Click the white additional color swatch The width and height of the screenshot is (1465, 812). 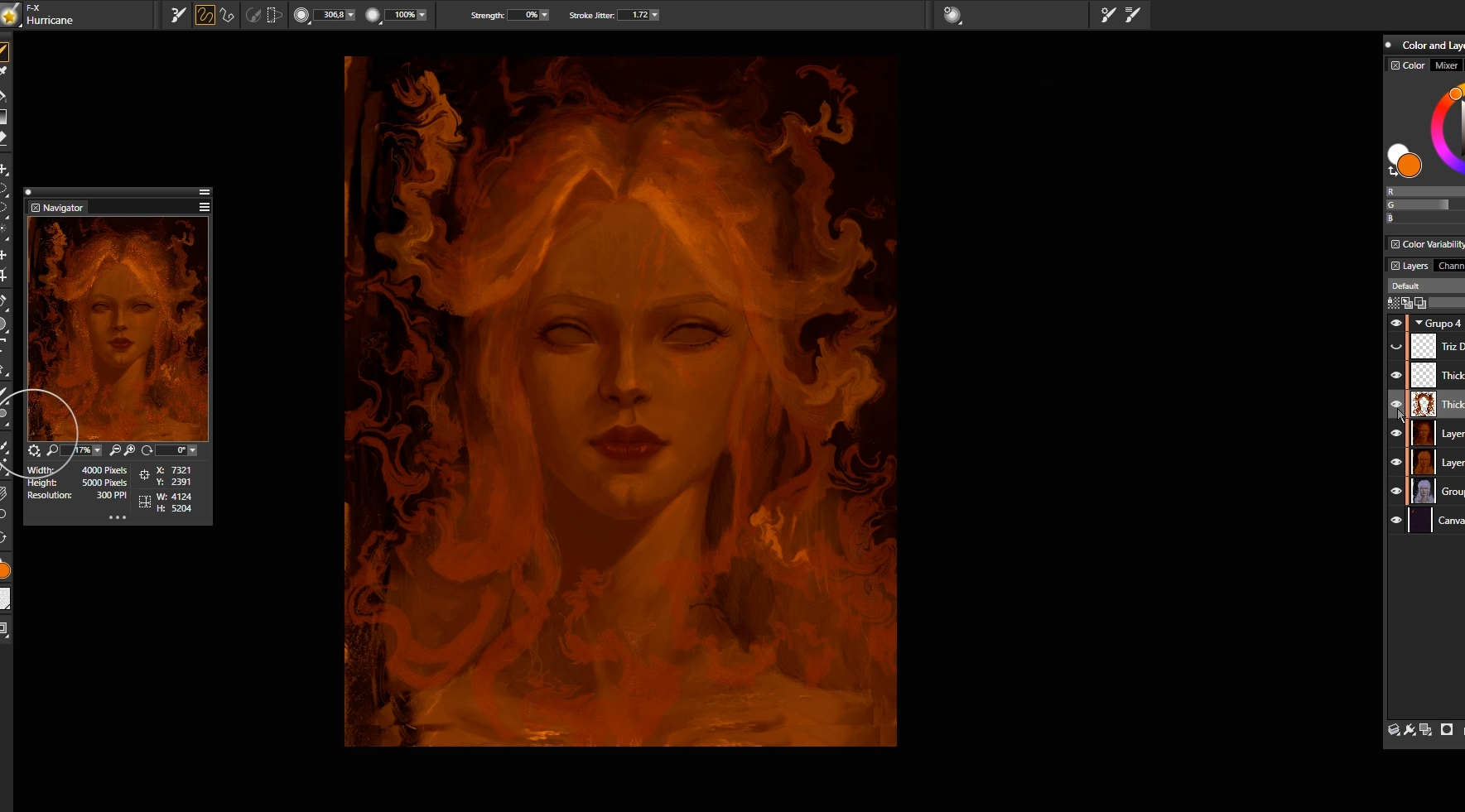(x=1396, y=153)
